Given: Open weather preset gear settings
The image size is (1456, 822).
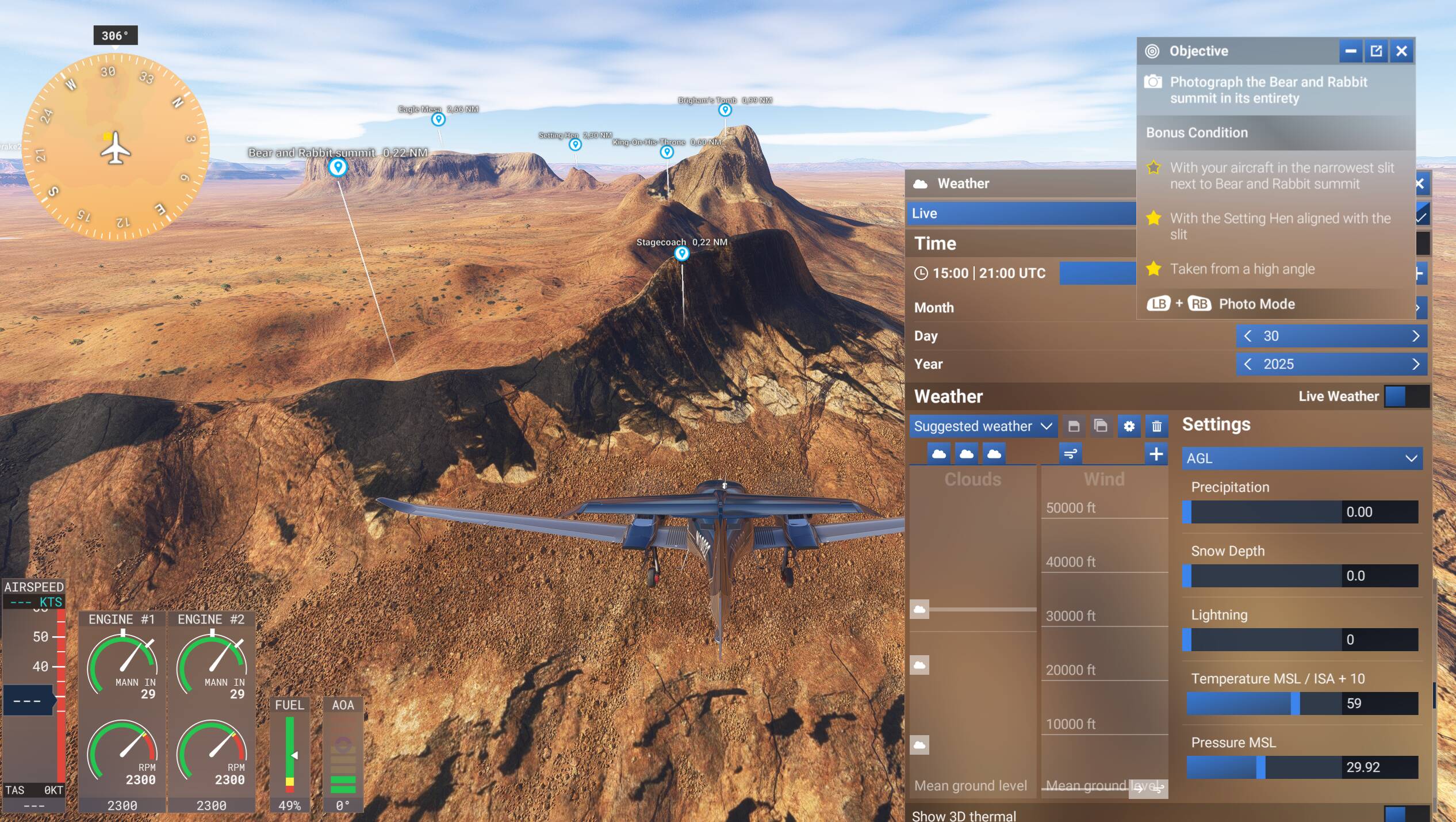Looking at the screenshot, I should point(1129,426).
